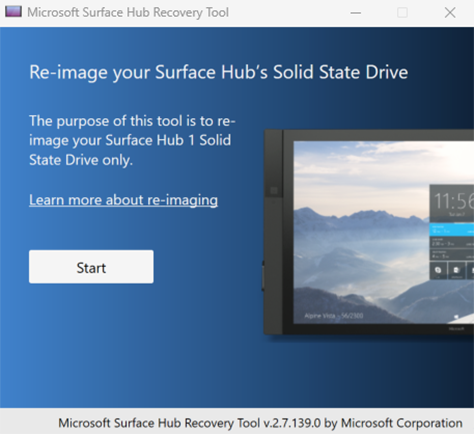Minimize the Surface Hub Recovery Tool window
Image resolution: width=474 pixels, height=434 pixels.
(x=356, y=13)
